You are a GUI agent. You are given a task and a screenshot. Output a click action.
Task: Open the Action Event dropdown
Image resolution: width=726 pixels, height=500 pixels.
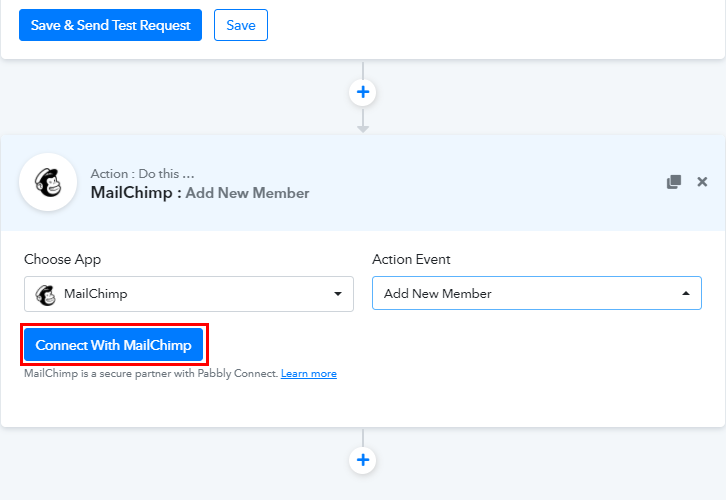pyautogui.click(x=537, y=293)
